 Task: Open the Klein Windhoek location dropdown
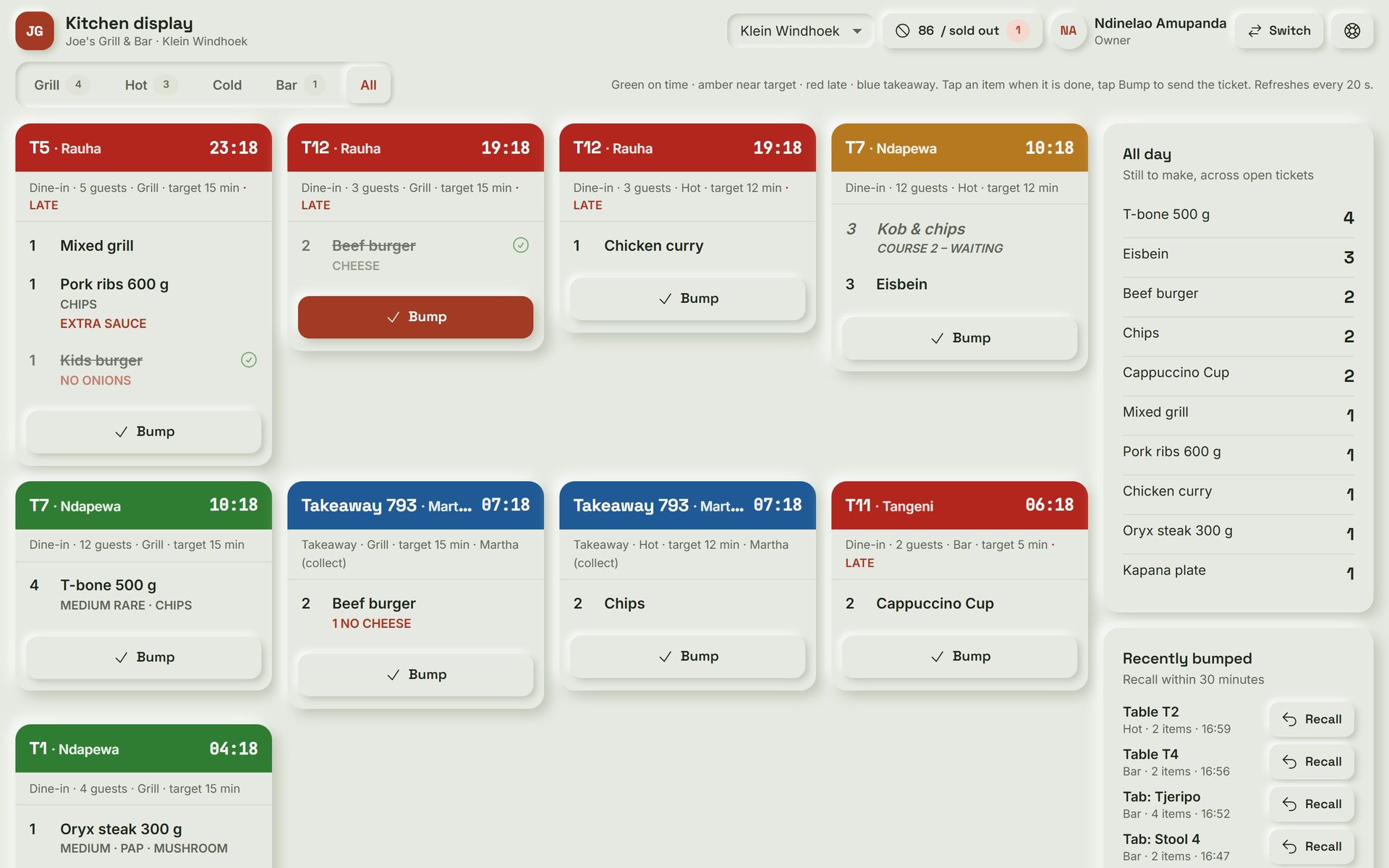pos(800,31)
